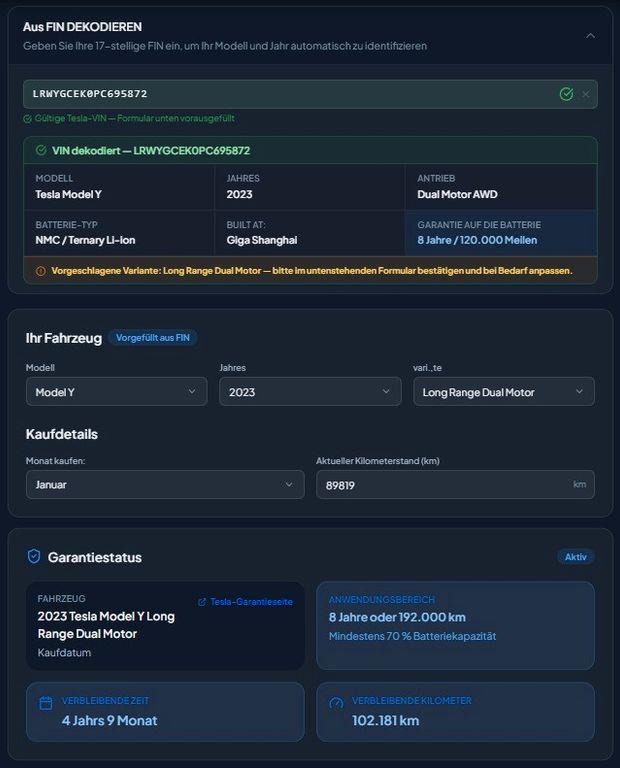Open the Jahres dropdown showing 2023
Screen dimensions: 620x768
310,392
